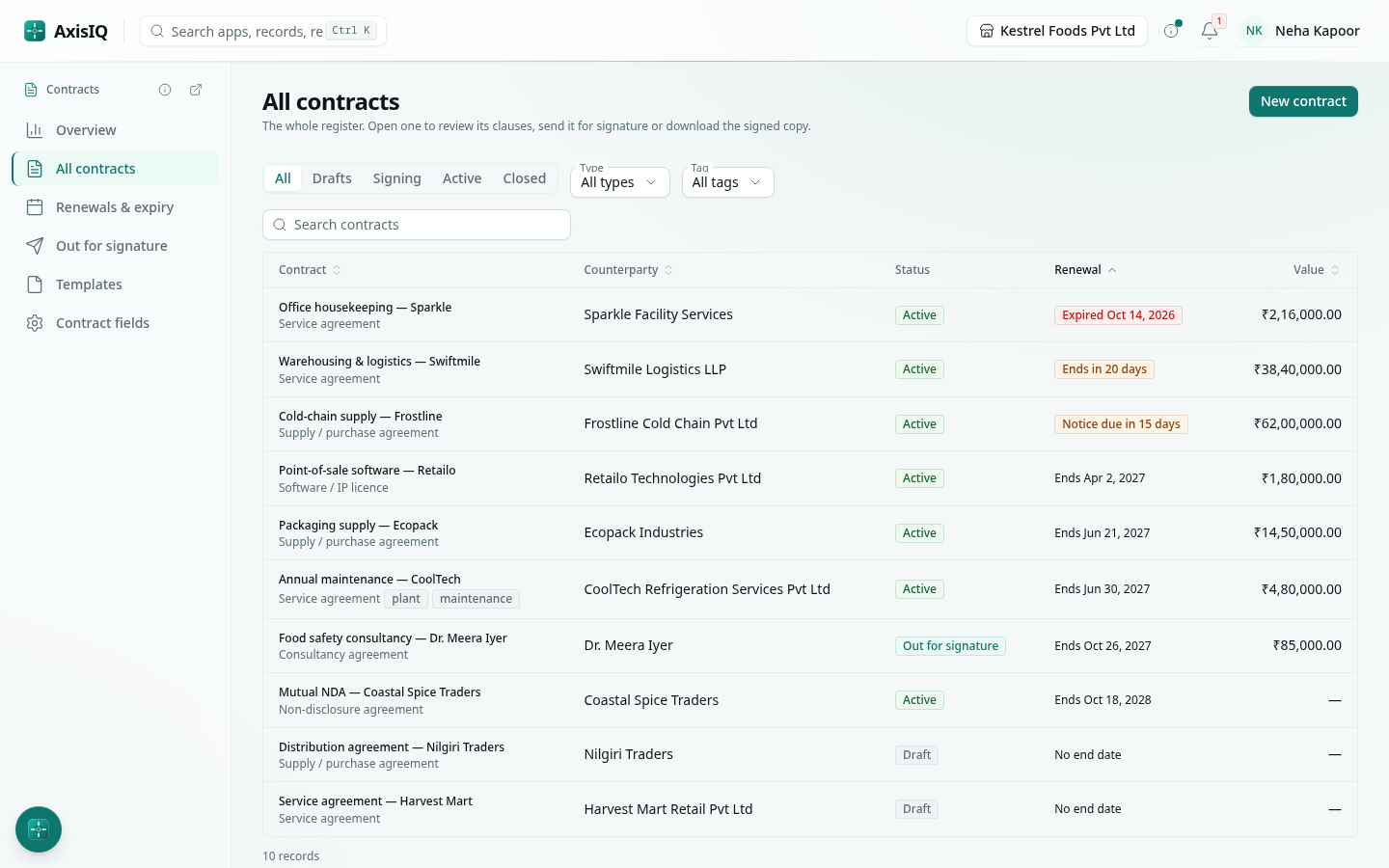Go to All contracts in sidebar
Viewport: 1389px width, 868px height.
pyautogui.click(x=116, y=169)
